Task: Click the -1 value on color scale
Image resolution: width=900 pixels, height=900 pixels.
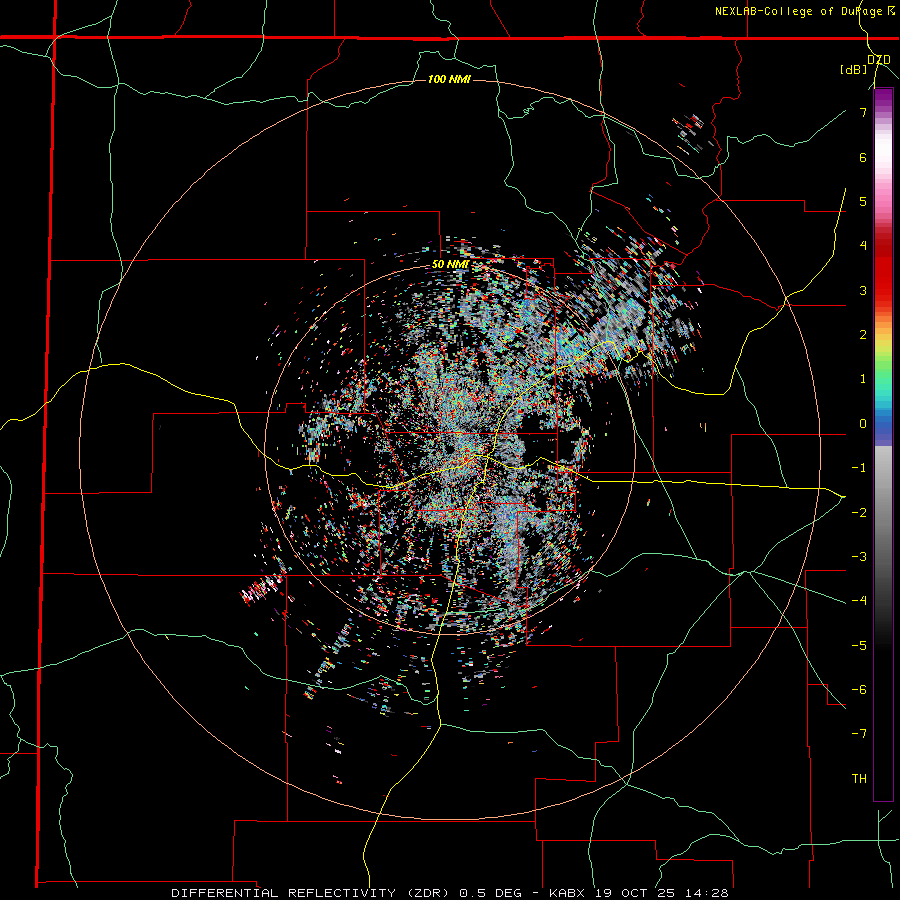Action: [x=859, y=468]
